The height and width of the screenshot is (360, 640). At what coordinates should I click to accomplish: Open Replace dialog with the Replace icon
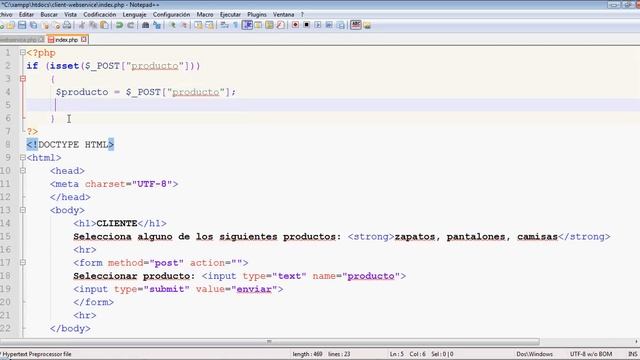point(157,25)
